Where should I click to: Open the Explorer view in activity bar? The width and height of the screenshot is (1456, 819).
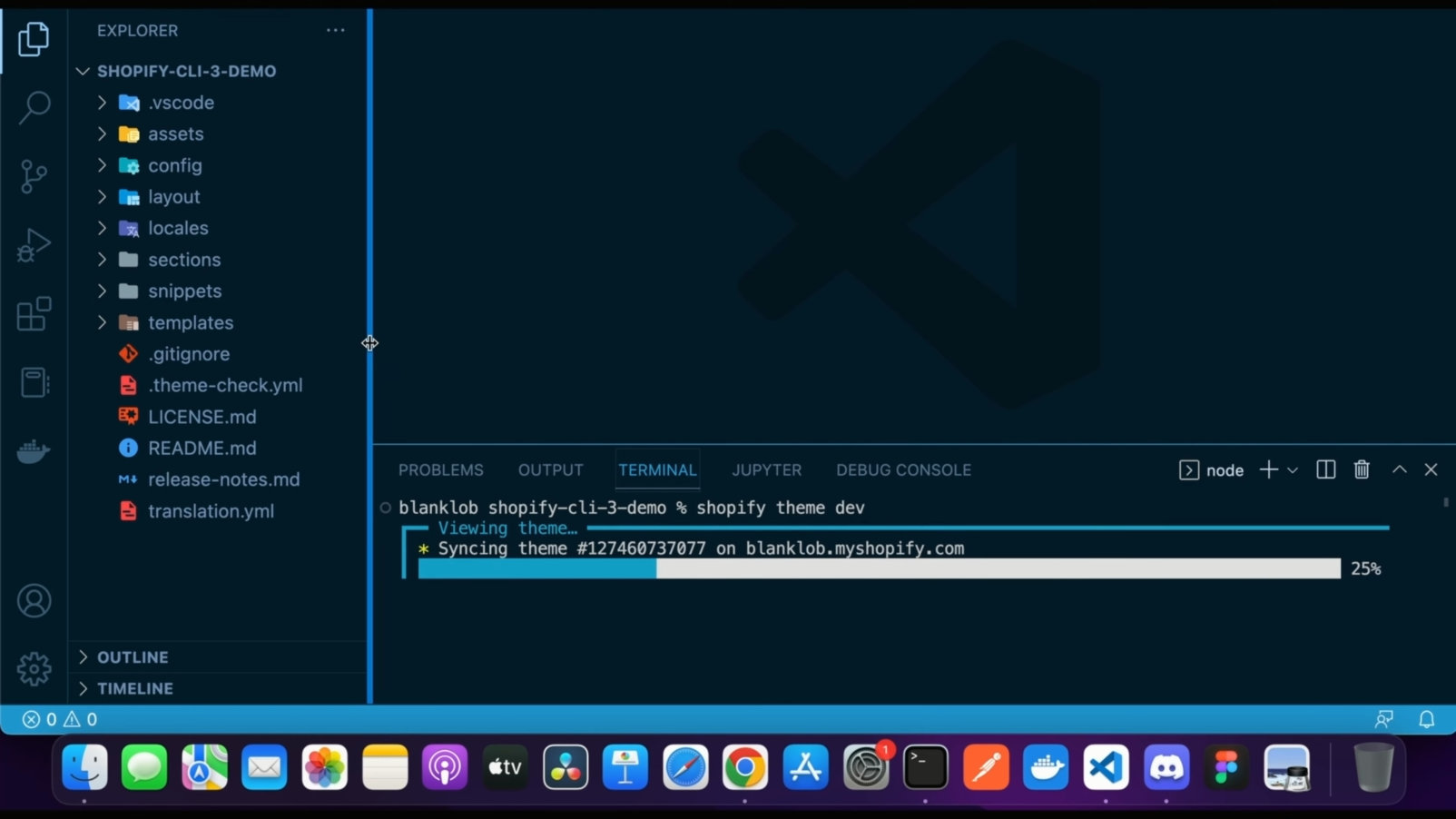[x=34, y=39]
